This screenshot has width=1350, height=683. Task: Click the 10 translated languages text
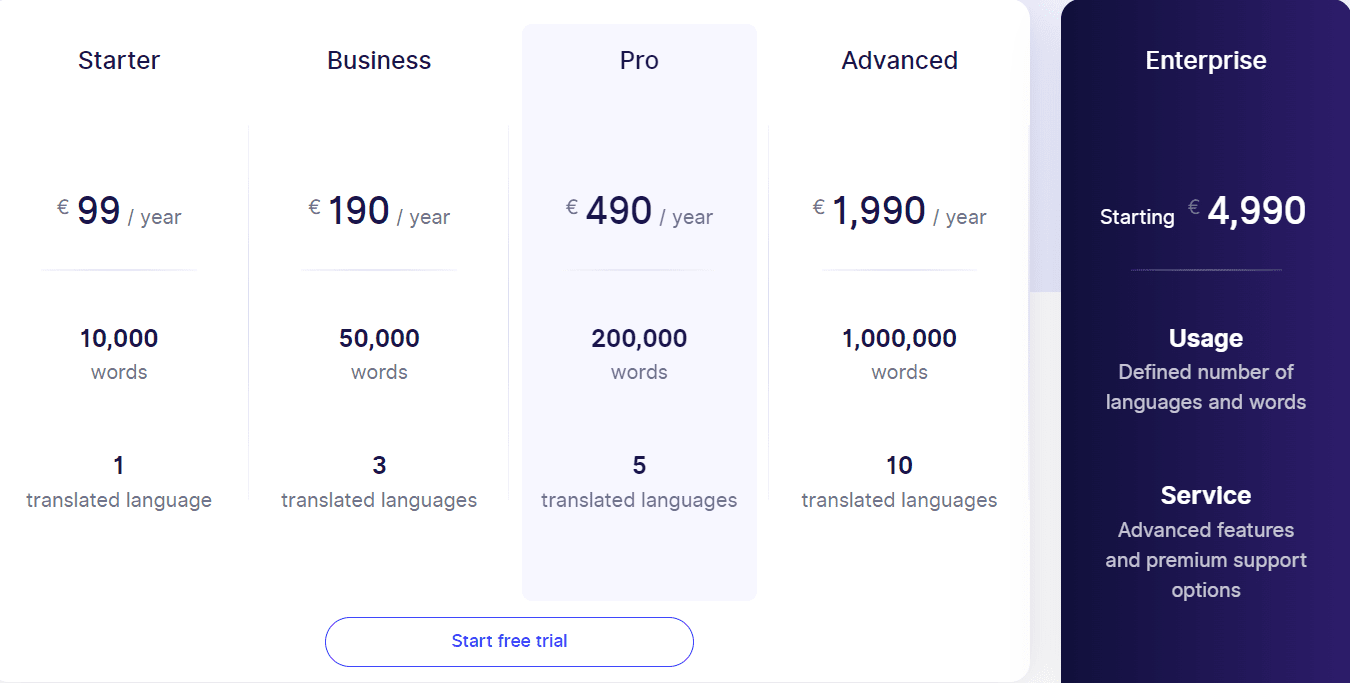[x=899, y=483]
